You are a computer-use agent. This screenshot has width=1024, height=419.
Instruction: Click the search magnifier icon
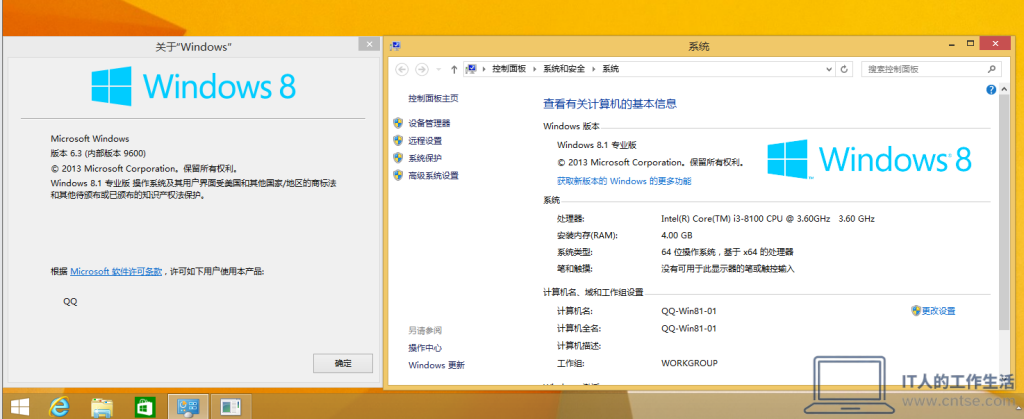point(991,69)
